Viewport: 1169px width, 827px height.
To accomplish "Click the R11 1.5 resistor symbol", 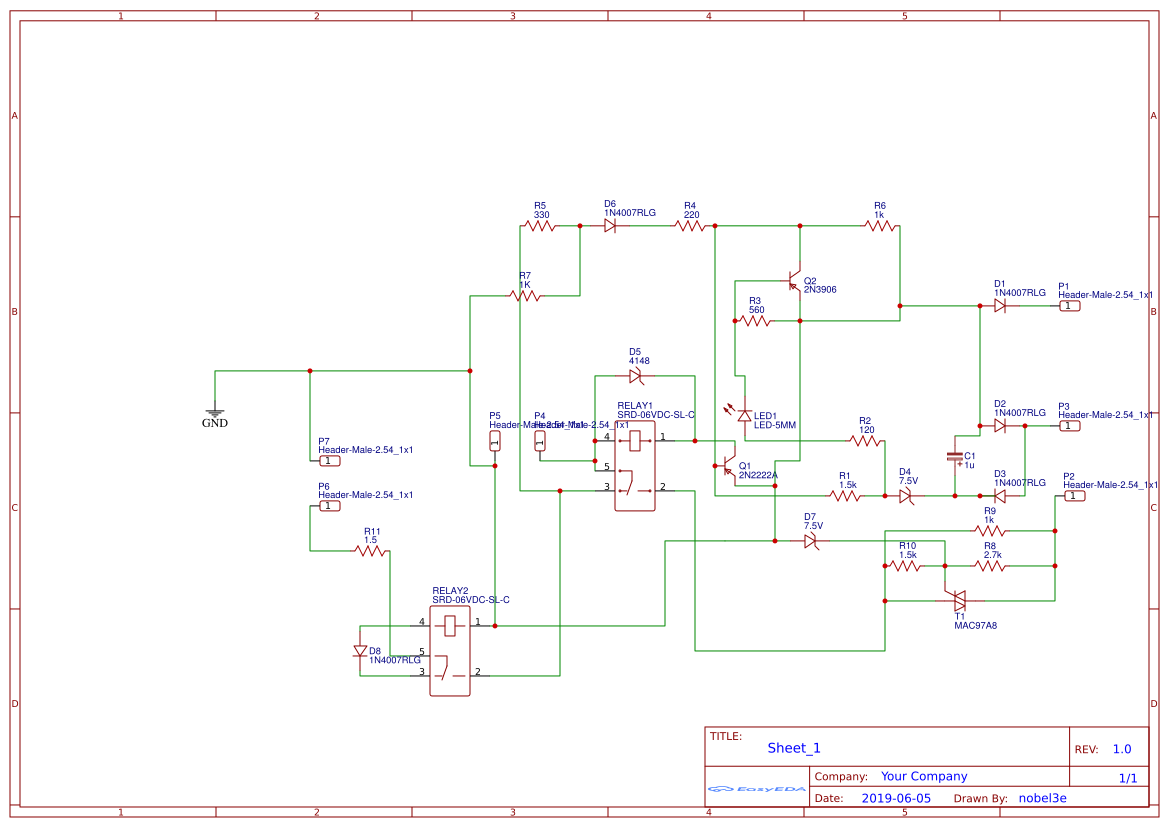I will pyautogui.click(x=371, y=551).
